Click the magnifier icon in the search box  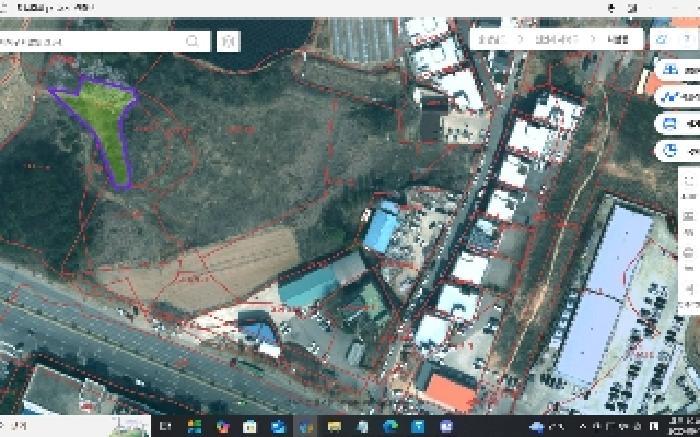click(192, 42)
